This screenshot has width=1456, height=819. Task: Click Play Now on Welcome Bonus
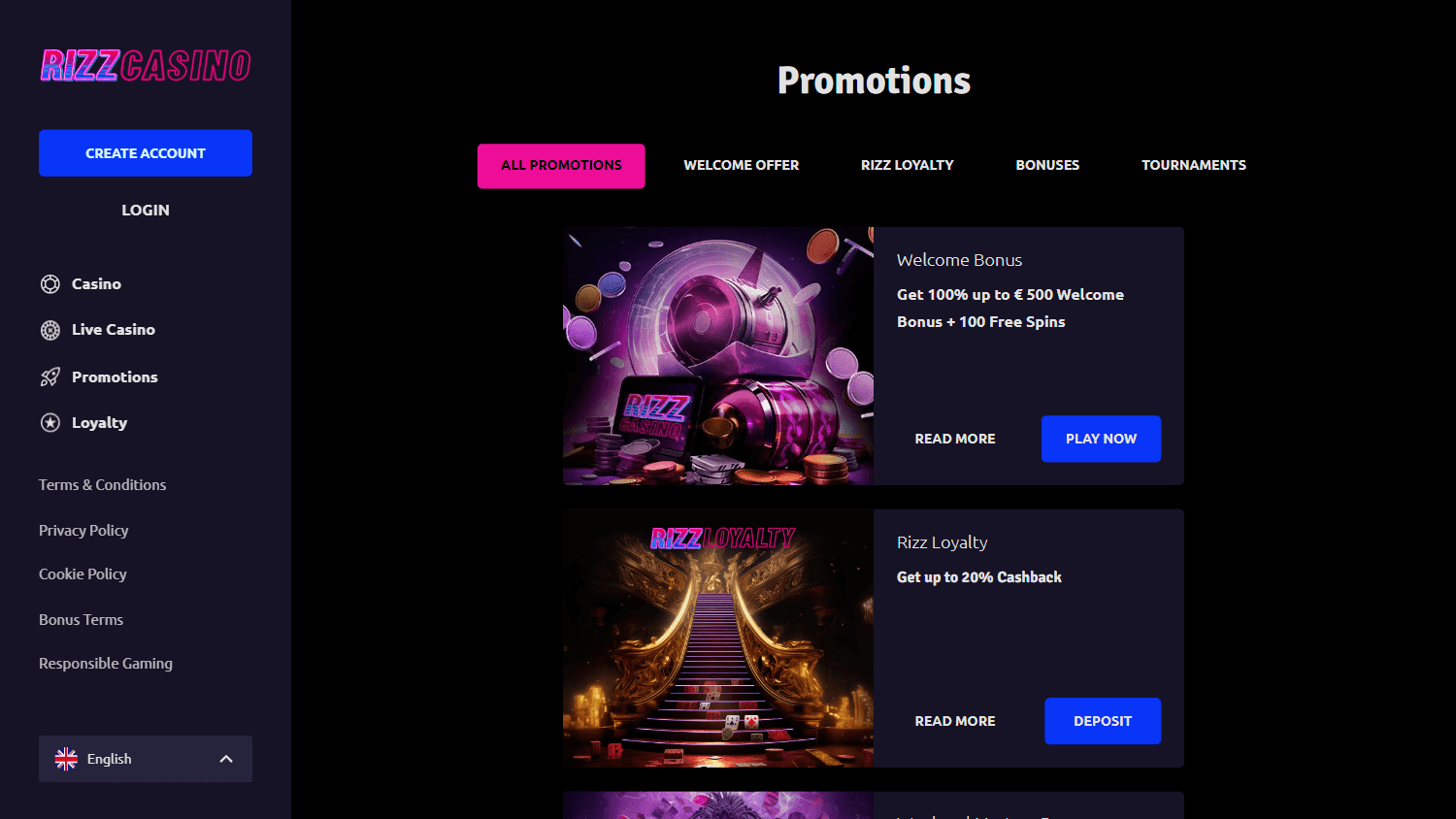pos(1101,439)
